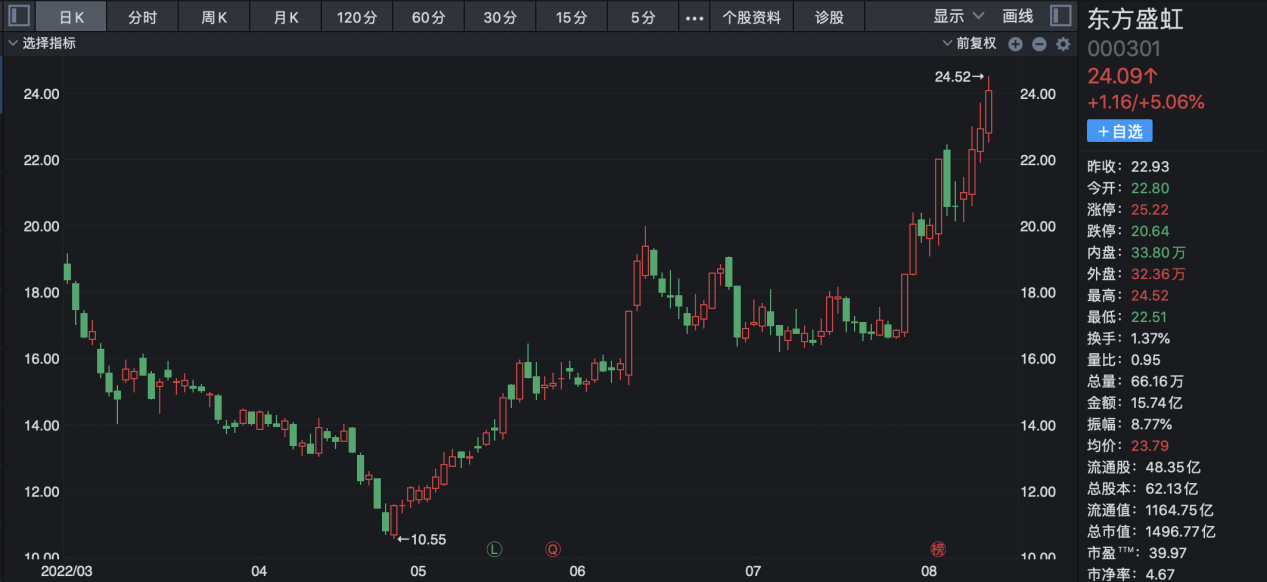Click the 均价 value 23.79
This screenshot has width=1267, height=582.
tap(1150, 446)
